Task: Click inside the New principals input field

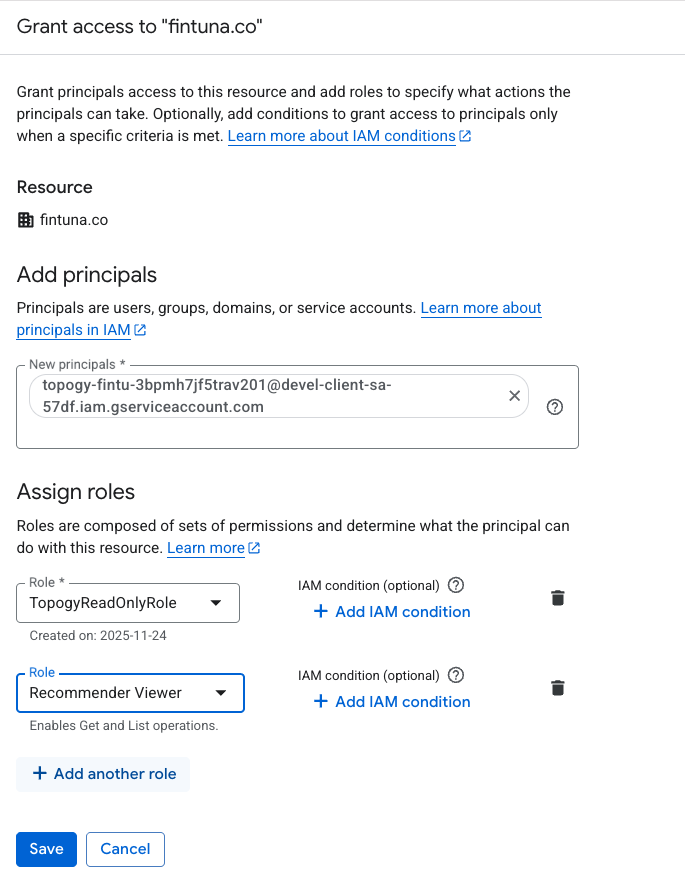Action: 297,433
